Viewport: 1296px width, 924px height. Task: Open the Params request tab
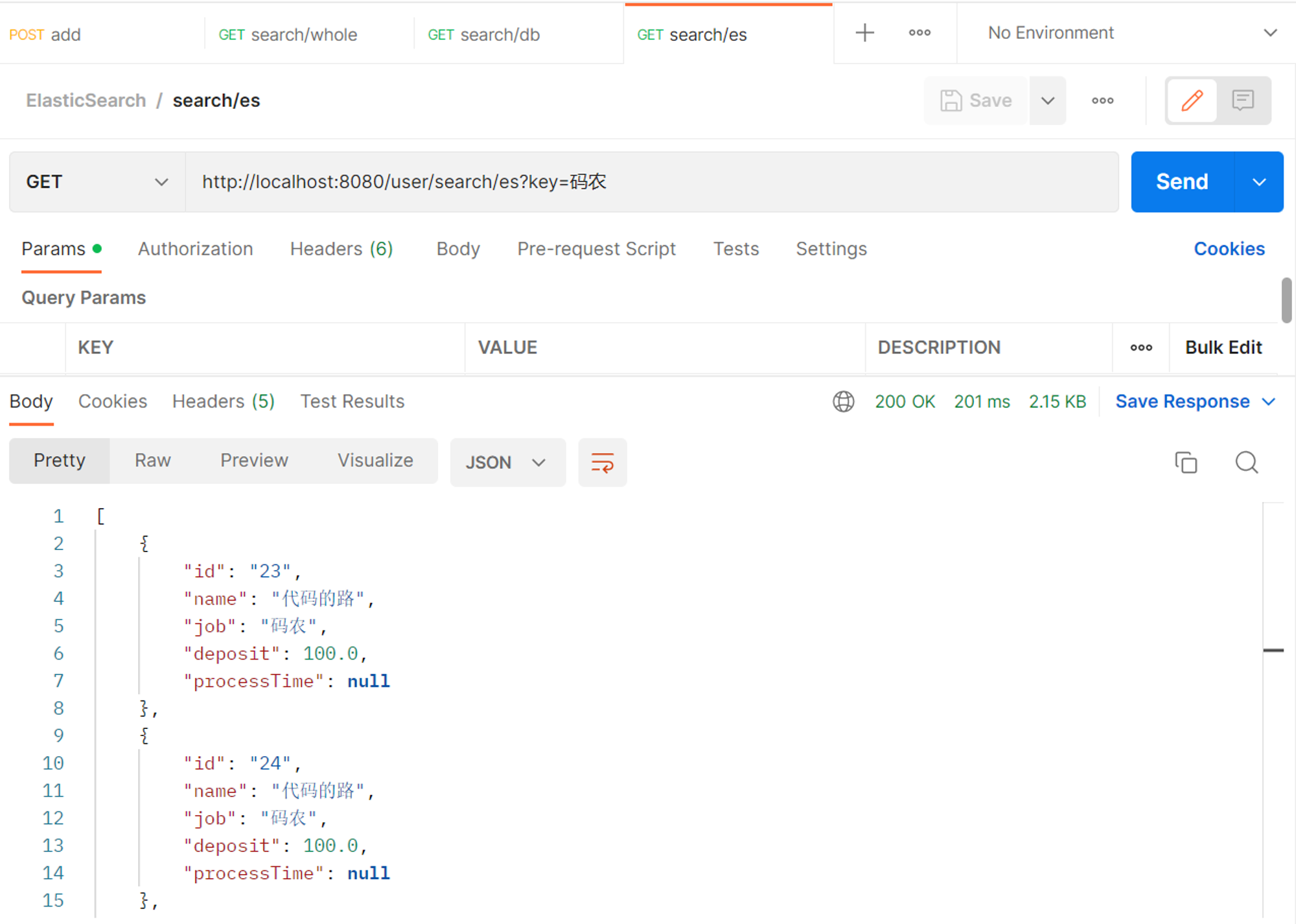coord(62,249)
